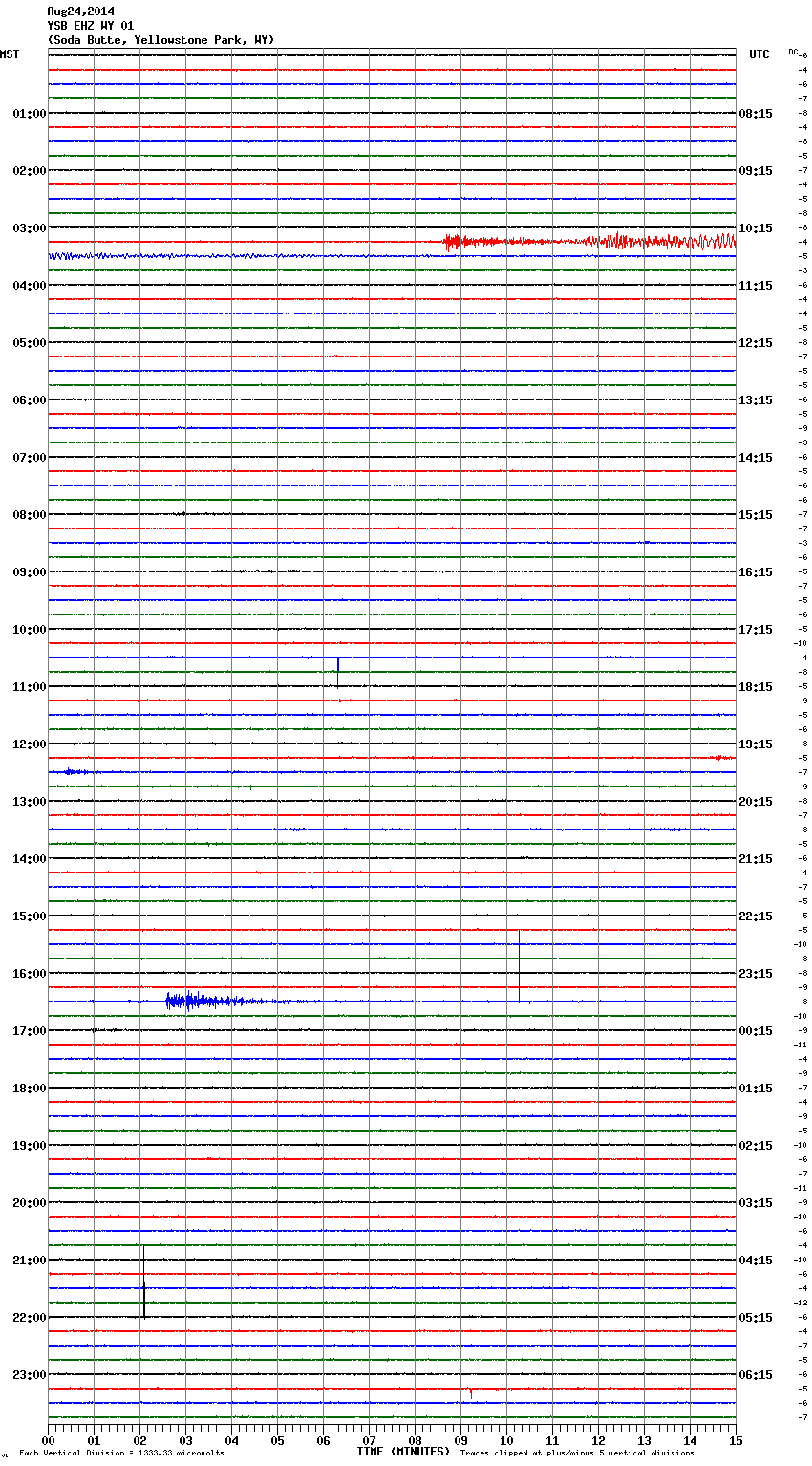Select the 05:00 MST time label
The height and width of the screenshot is (1466, 812).
30,342
